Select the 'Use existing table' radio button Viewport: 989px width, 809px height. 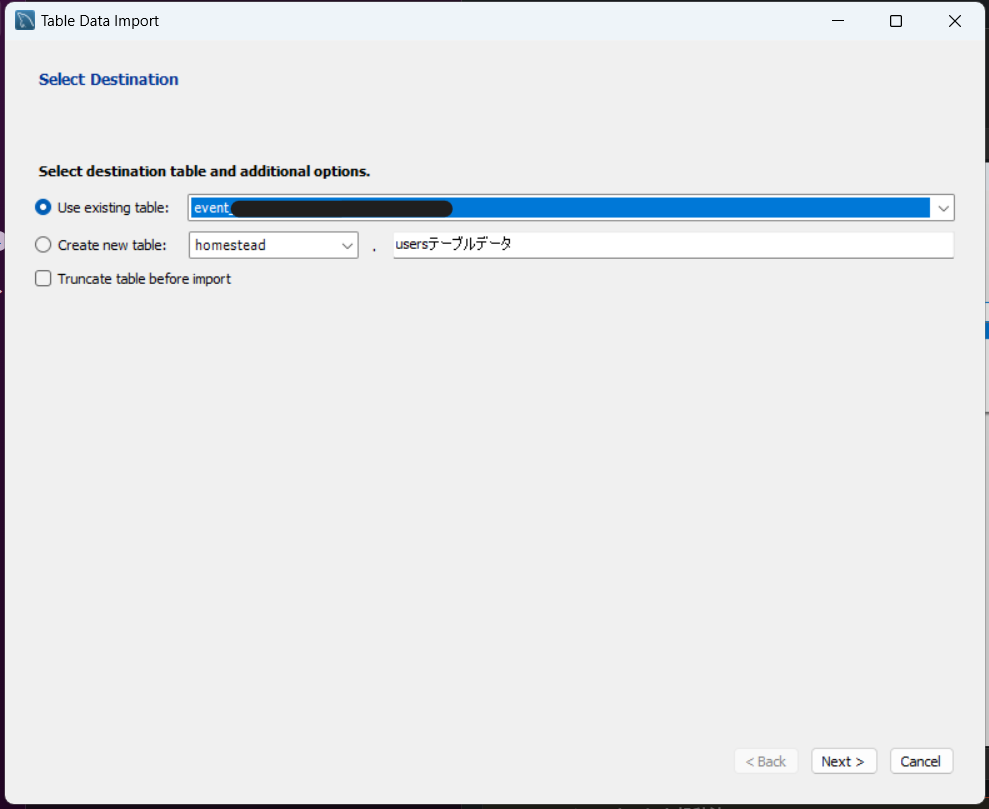click(x=43, y=207)
